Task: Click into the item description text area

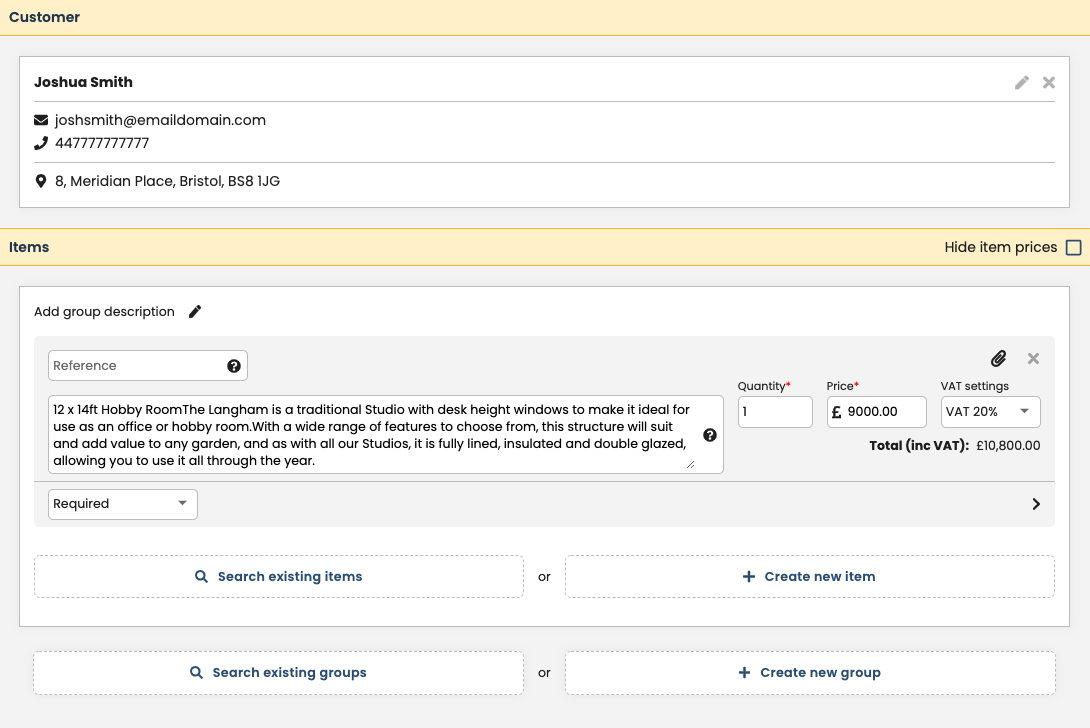Action: 370,435
